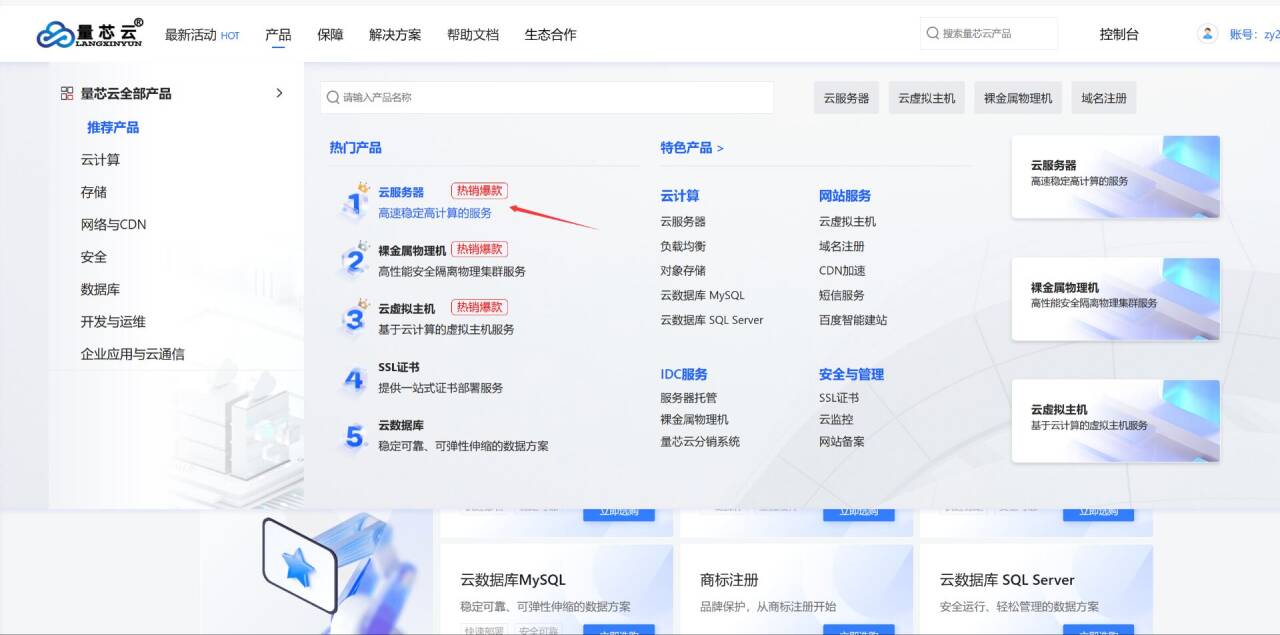Expand 量芯云全部产品 with the chevron arrow
Image resolution: width=1280 pixels, height=635 pixels.
click(279, 93)
